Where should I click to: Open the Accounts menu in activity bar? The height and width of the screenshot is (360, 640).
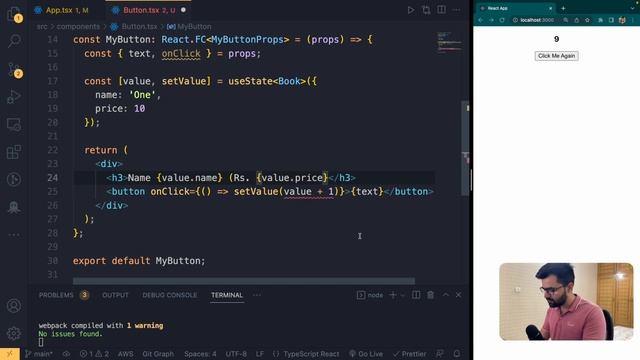click(14, 305)
